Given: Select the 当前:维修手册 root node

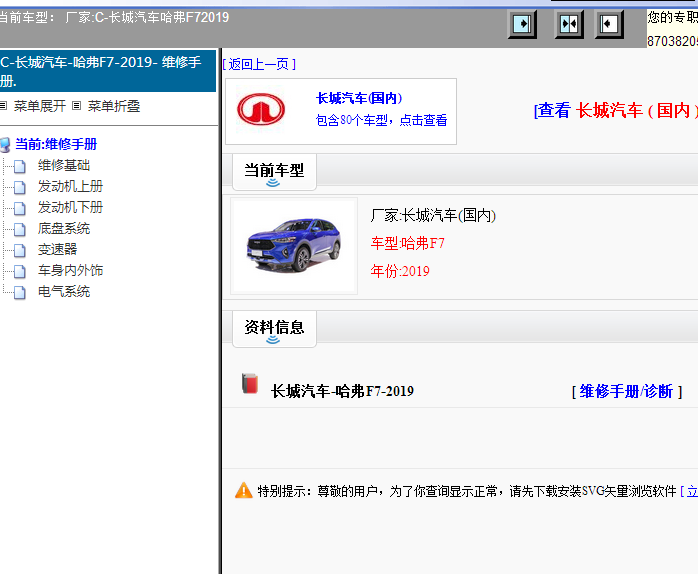Looking at the screenshot, I should click(56, 144).
